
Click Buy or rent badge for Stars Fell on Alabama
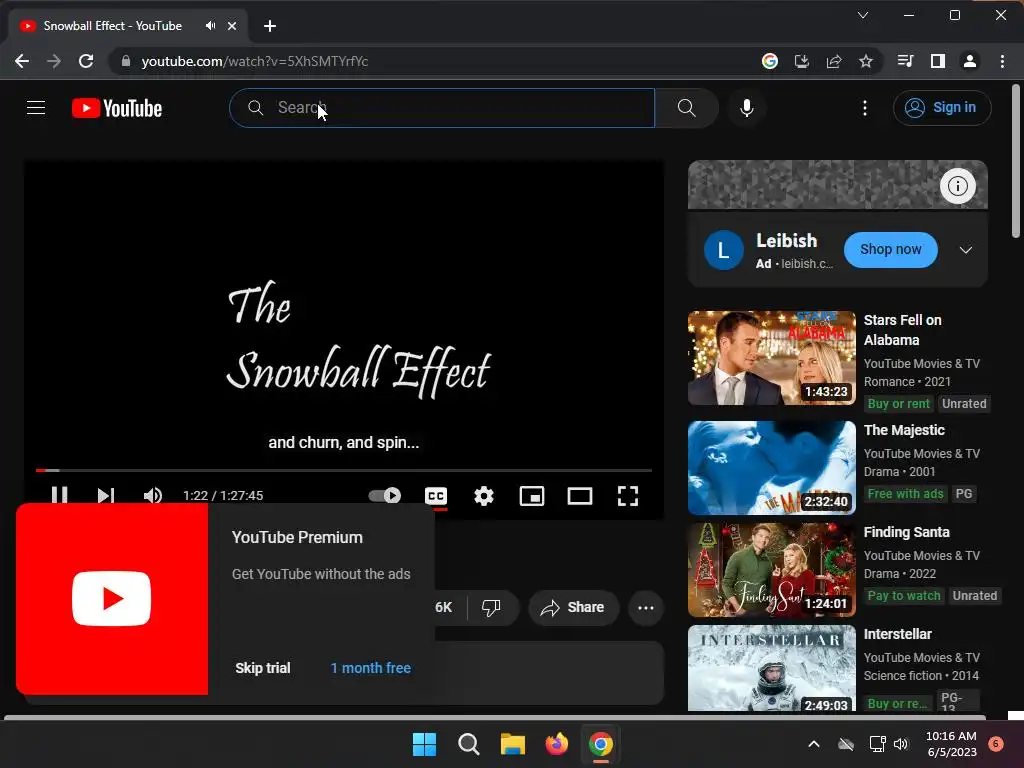click(898, 404)
